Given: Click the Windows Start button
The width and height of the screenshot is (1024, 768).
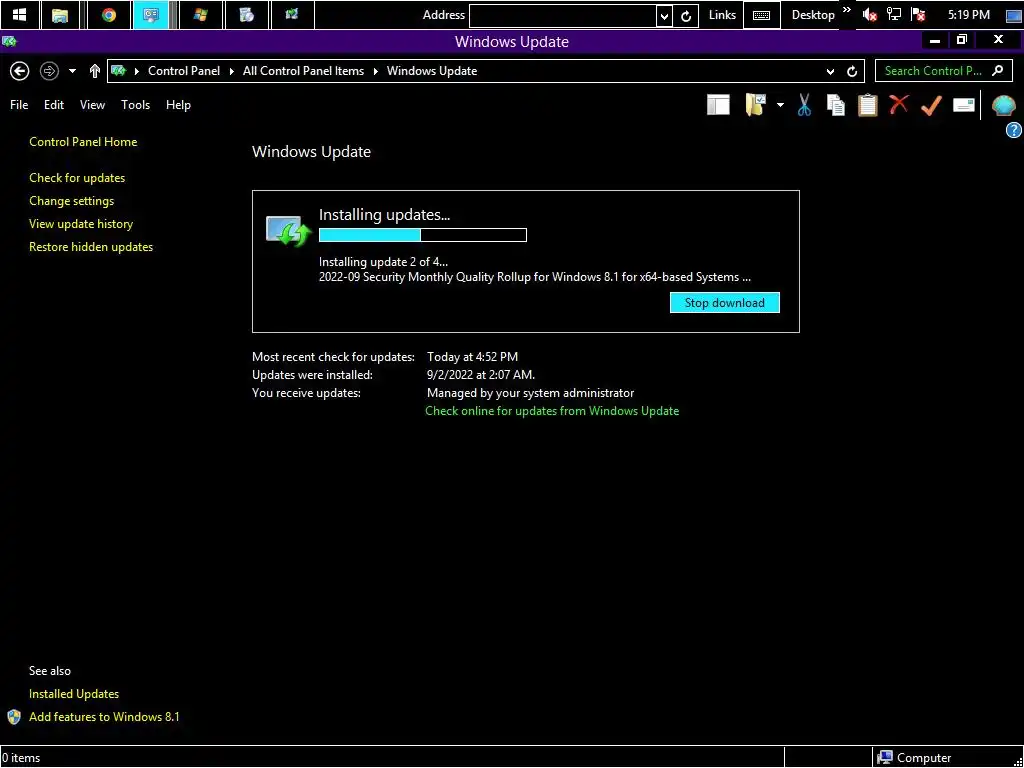Looking at the screenshot, I should (19, 14).
